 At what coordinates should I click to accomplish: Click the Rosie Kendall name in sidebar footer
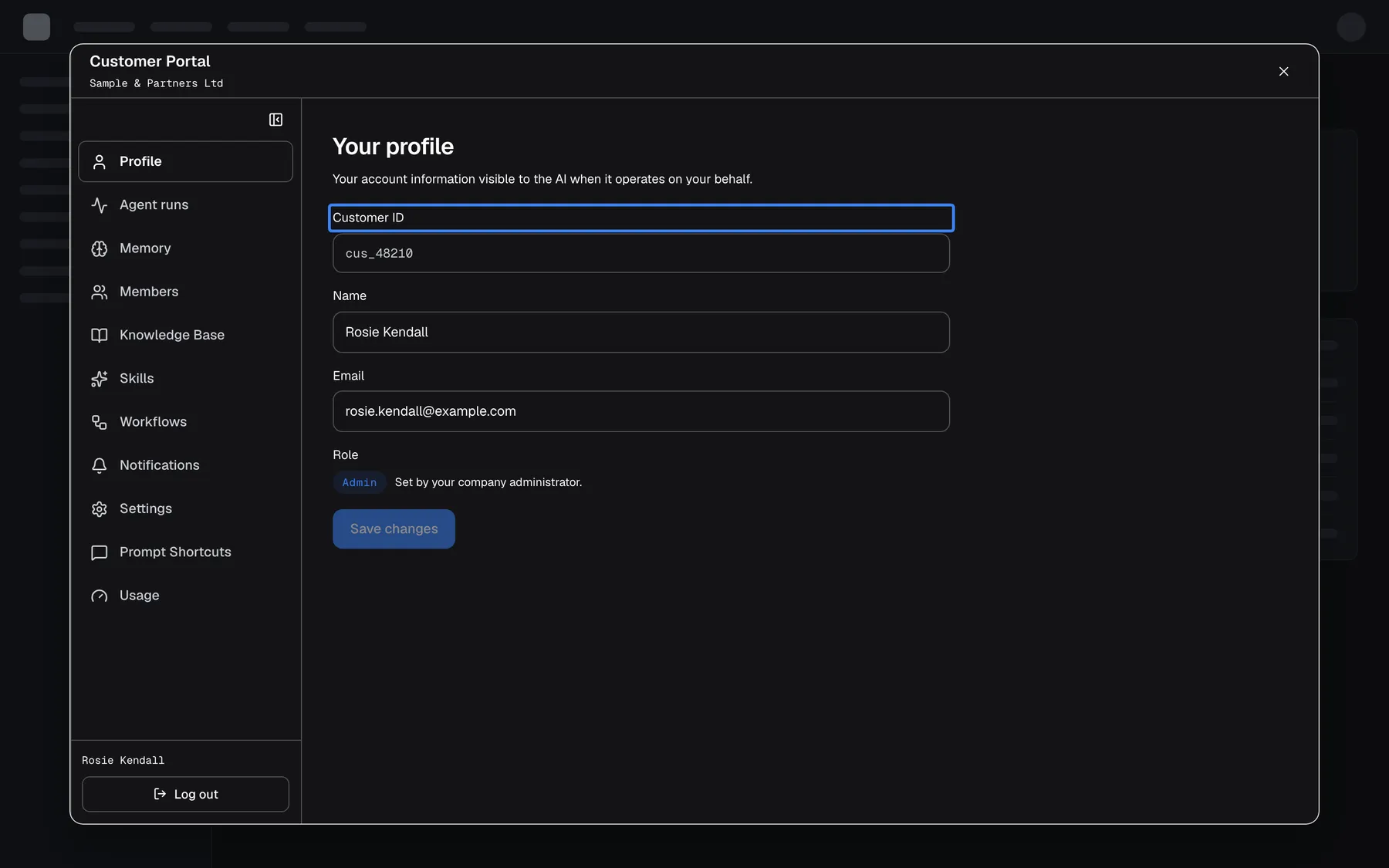click(123, 761)
